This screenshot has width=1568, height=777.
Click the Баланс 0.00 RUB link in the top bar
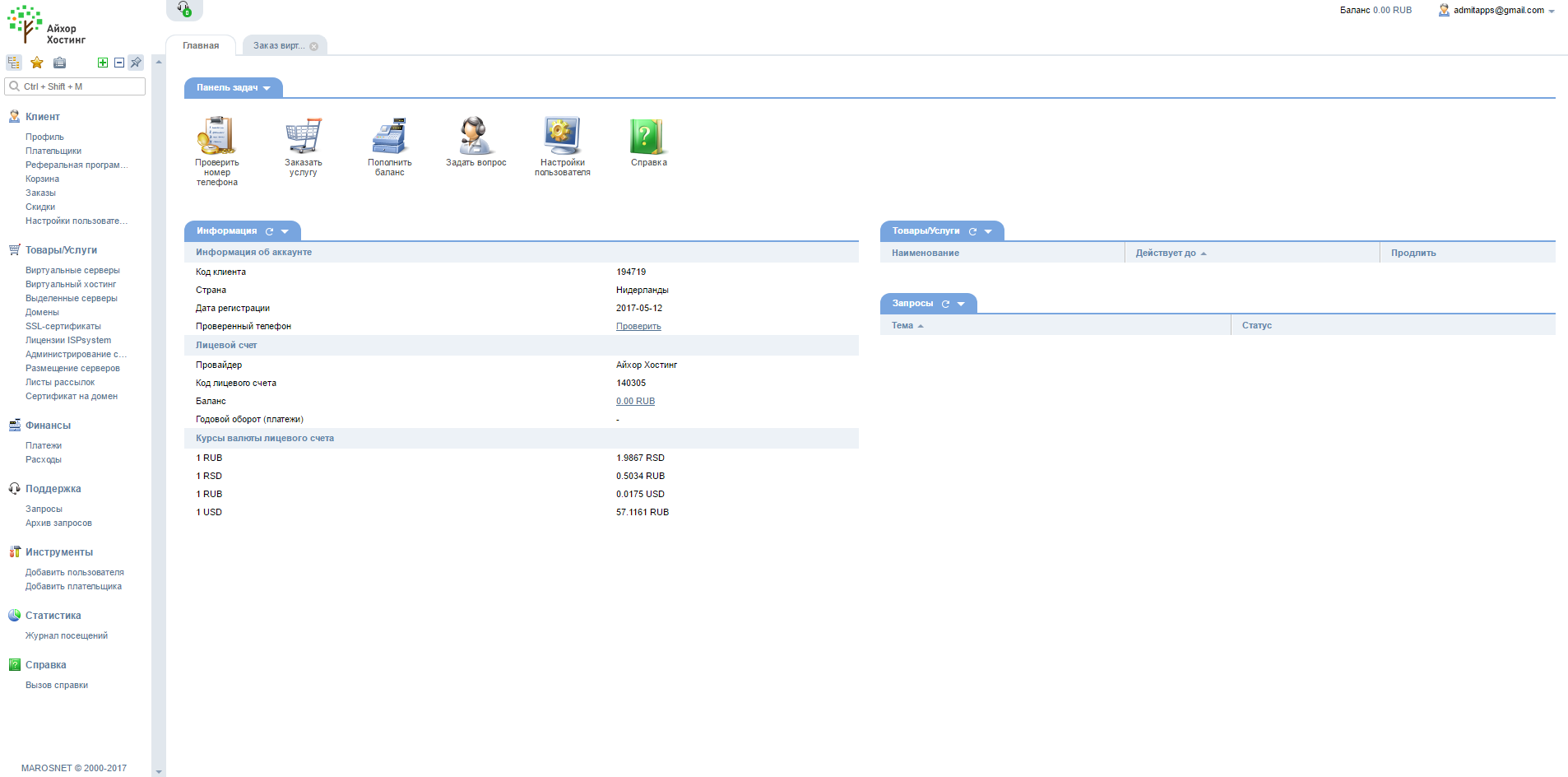click(x=1375, y=11)
